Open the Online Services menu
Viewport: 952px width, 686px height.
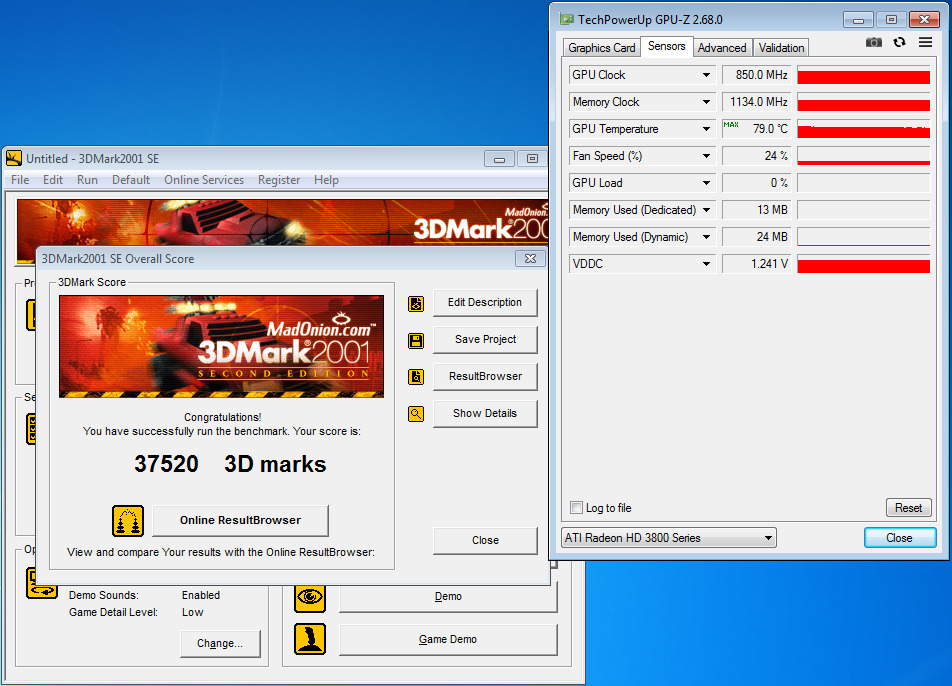204,180
